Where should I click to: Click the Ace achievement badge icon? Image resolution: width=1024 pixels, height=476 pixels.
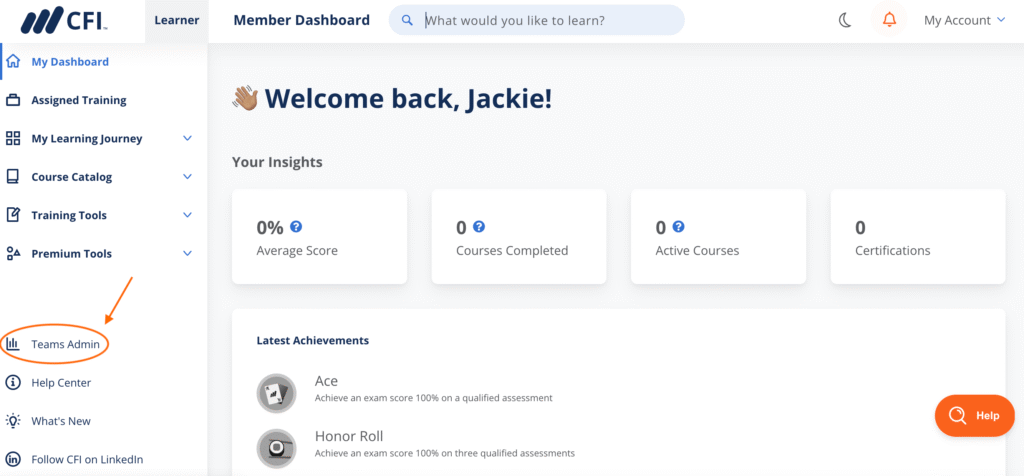pyautogui.click(x=275, y=391)
